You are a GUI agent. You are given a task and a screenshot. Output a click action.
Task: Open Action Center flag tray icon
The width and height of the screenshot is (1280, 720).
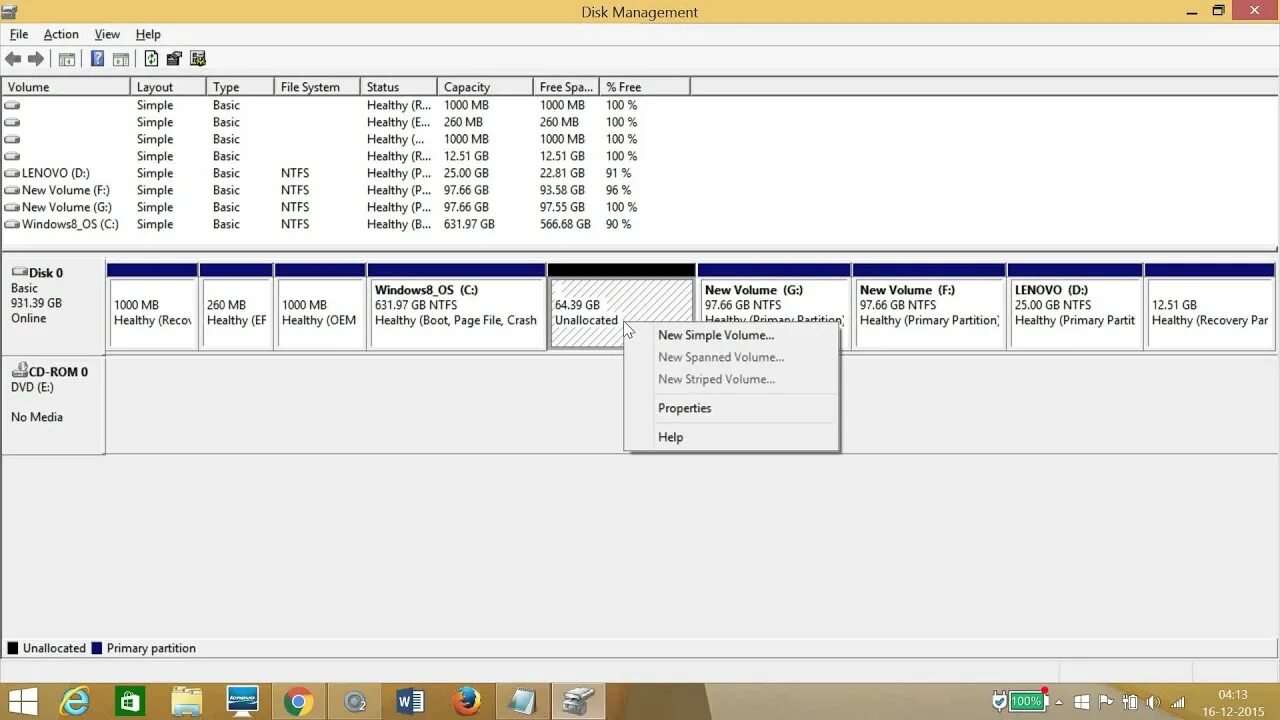click(1106, 702)
